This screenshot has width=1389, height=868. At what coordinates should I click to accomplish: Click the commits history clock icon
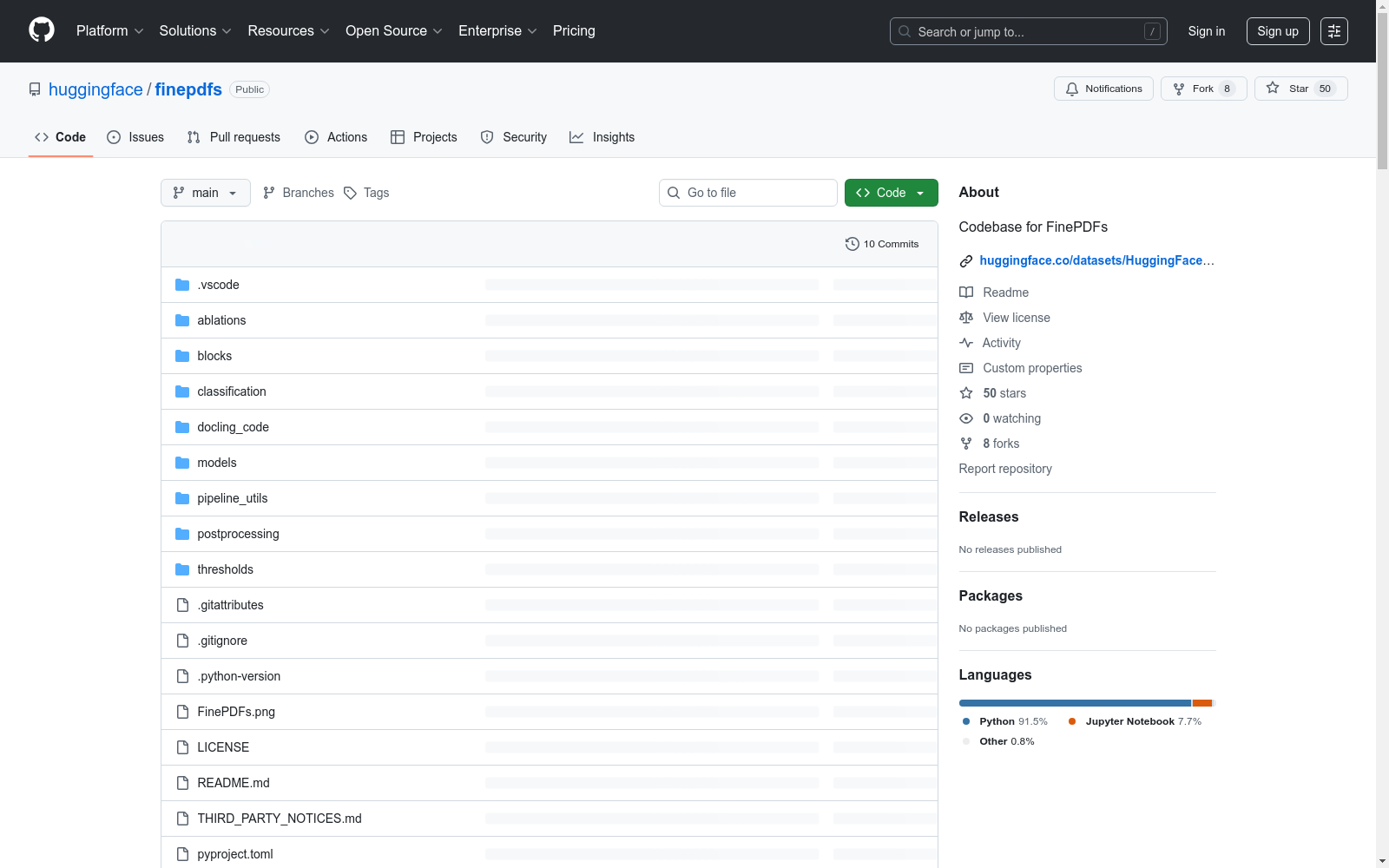(x=852, y=244)
